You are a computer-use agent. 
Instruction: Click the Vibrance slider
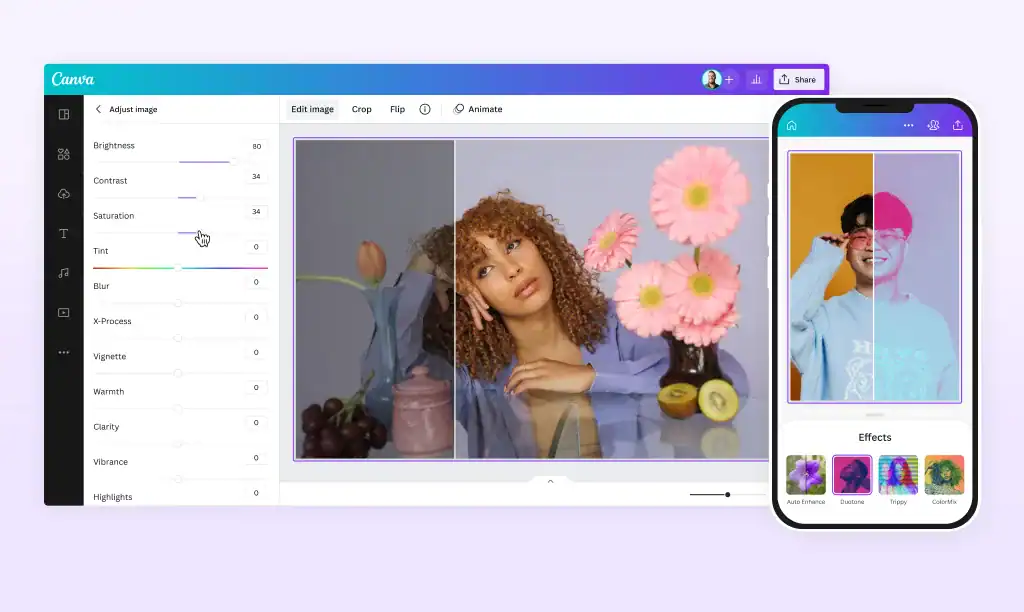tap(180, 479)
